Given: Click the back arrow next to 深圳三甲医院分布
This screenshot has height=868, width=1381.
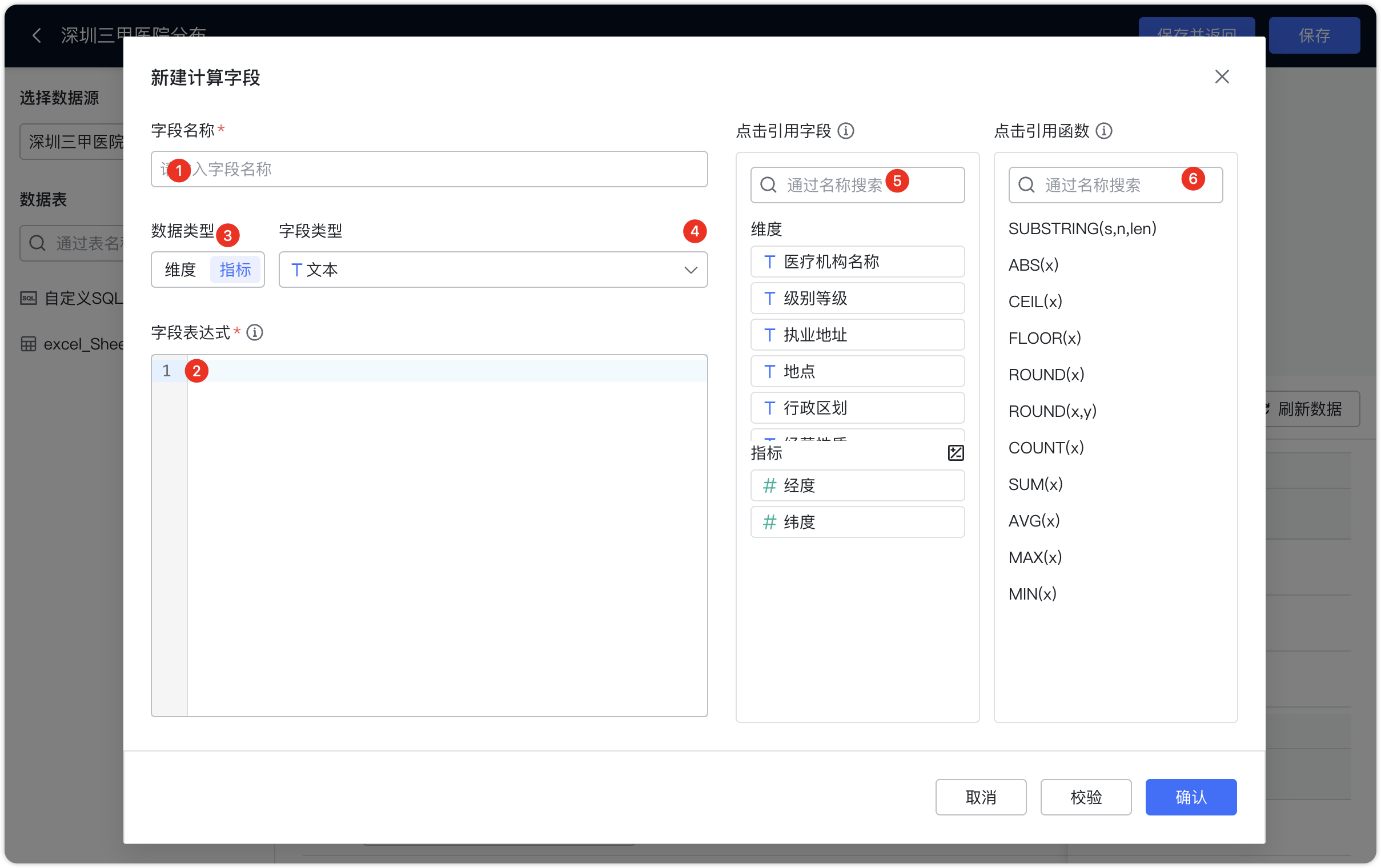Looking at the screenshot, I should [37, 35].
